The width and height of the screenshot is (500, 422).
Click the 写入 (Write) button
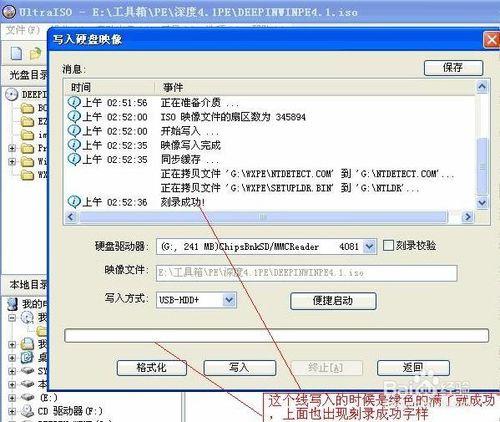pos(239,368)
